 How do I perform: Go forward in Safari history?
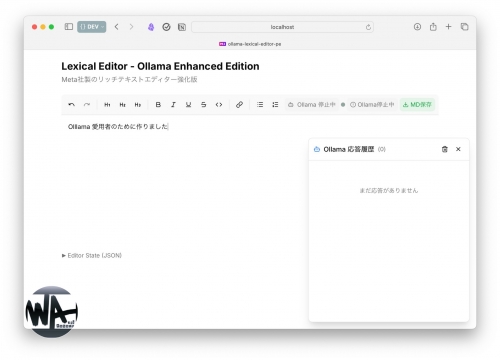[131, 27]
